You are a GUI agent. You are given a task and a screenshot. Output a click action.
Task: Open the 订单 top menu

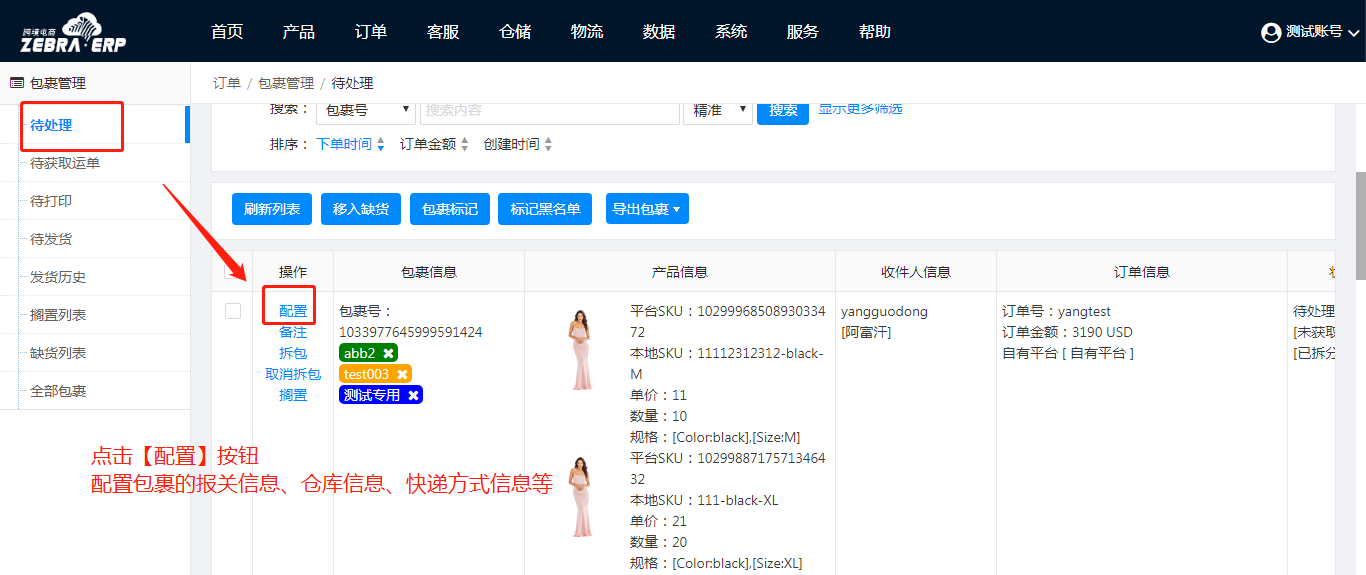coord(371,32)
